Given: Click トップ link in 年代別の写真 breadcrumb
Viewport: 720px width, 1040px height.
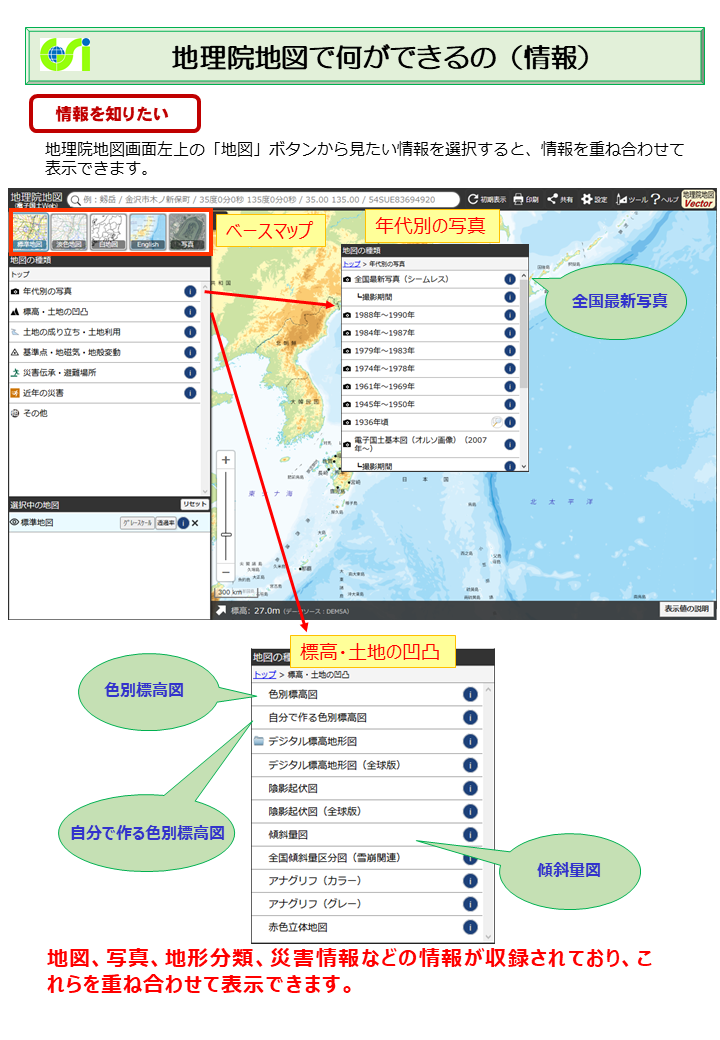Looking at the screenshot, I should pyautogui.click(x=351, y=264).
